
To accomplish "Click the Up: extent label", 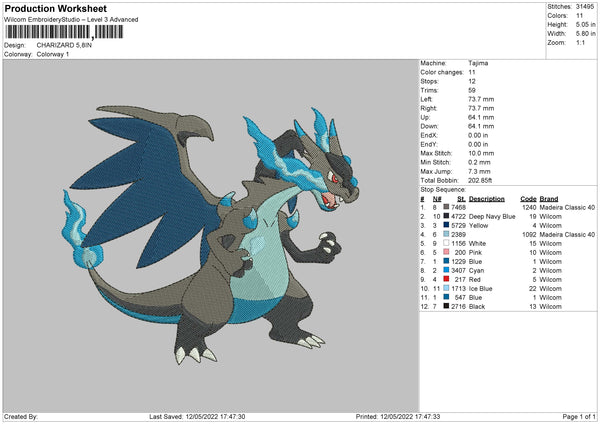I will coord(425,117).
